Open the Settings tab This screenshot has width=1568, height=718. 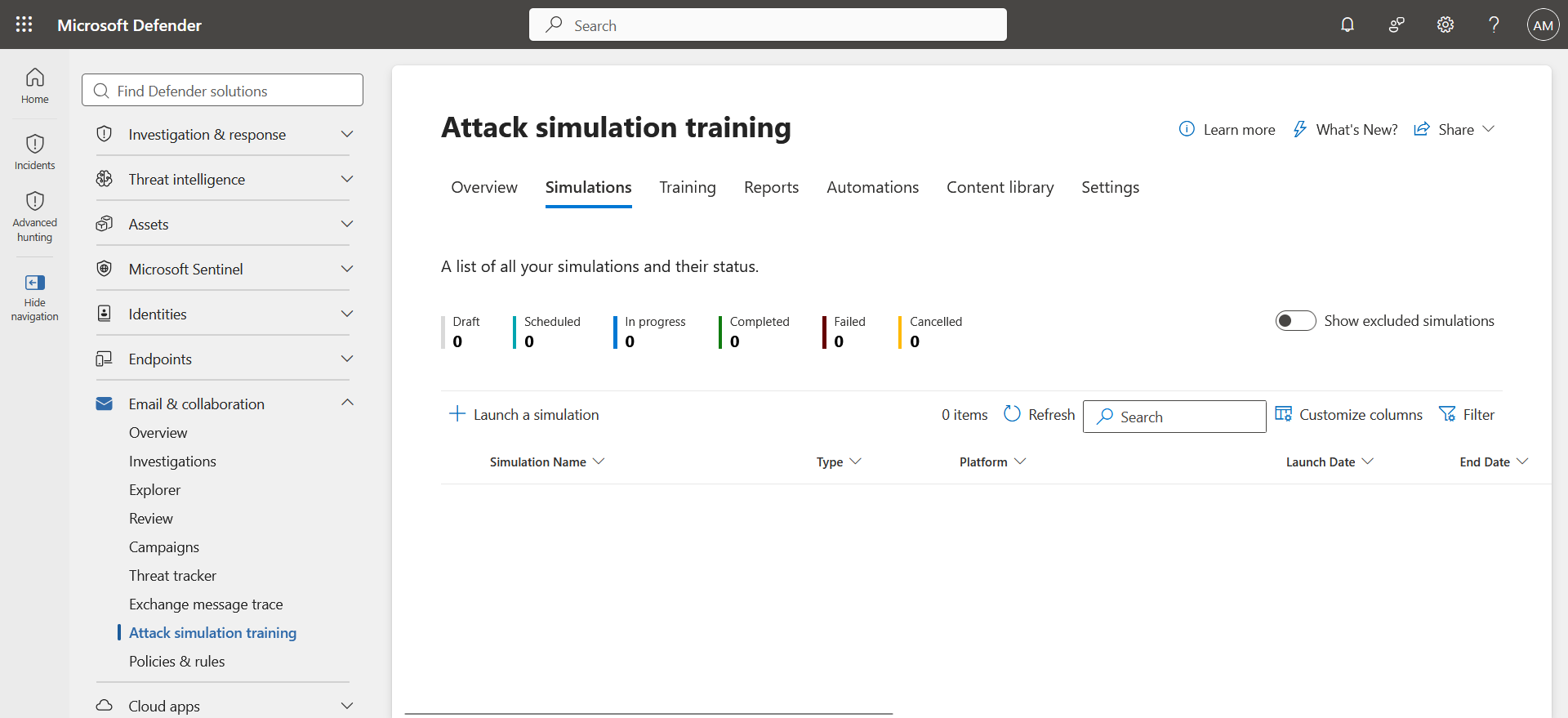(1111, 187)
